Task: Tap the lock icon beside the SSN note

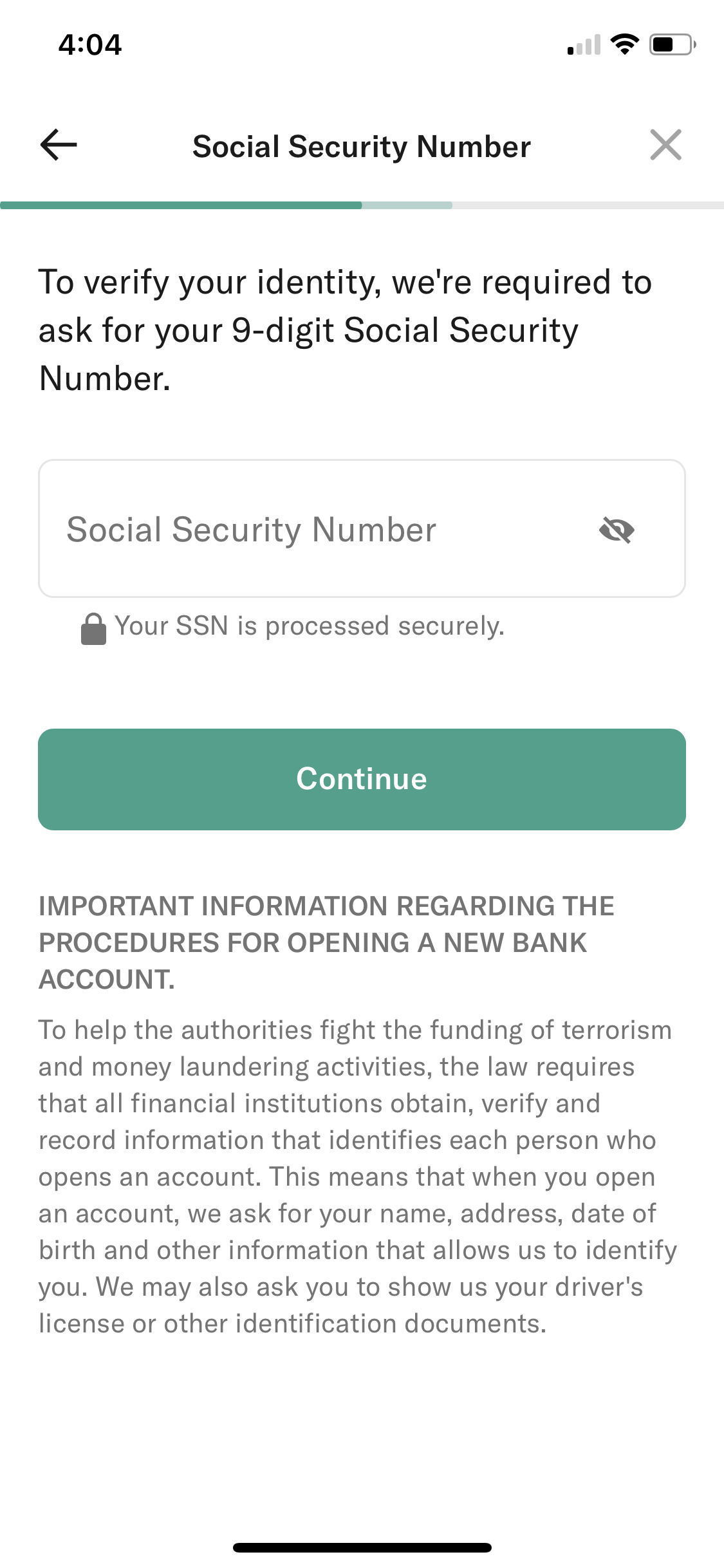Action: pos(93,628)
